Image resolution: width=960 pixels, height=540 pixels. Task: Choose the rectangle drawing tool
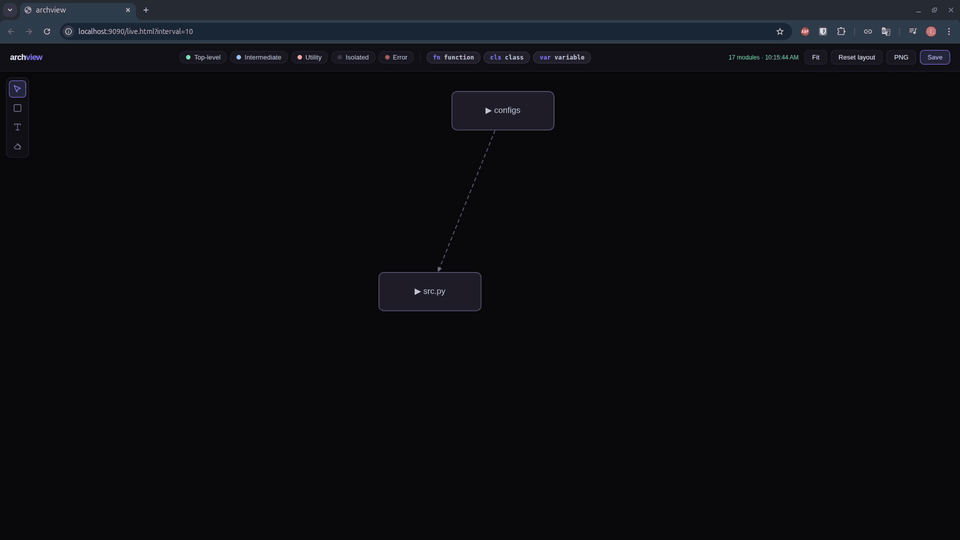click(17, 108)
